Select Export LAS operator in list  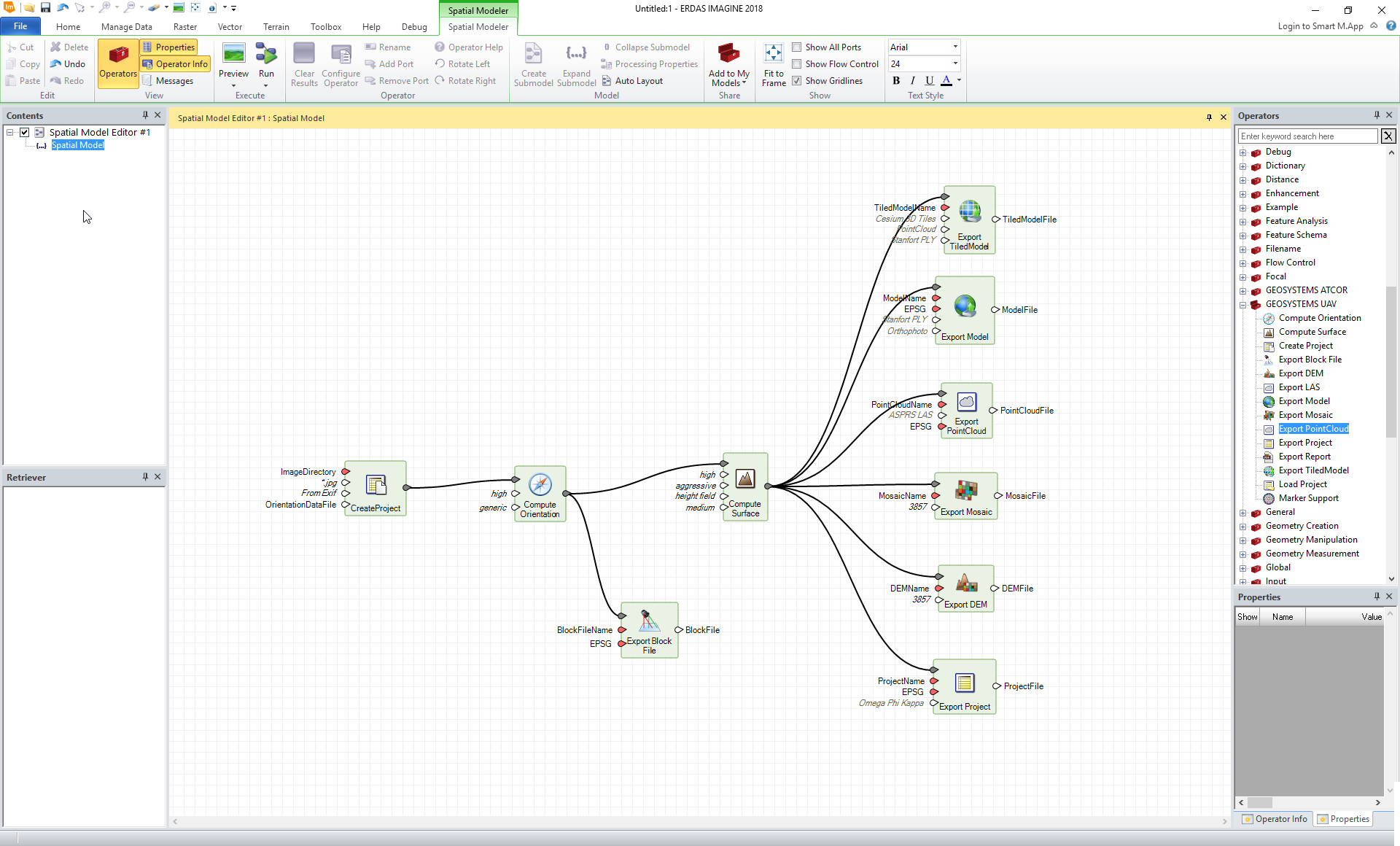point(1299,387)
